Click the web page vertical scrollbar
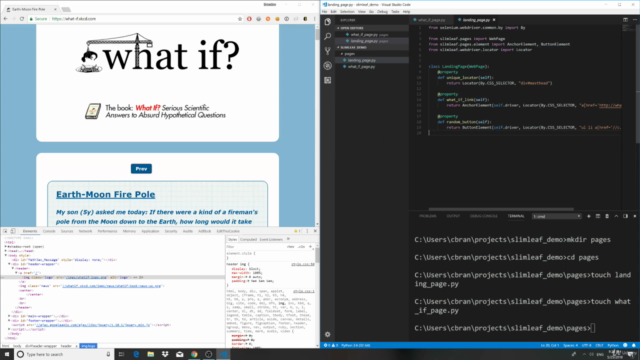Viewport: 640px width, 360px height. pyautogui.click(x=317, y=124)
